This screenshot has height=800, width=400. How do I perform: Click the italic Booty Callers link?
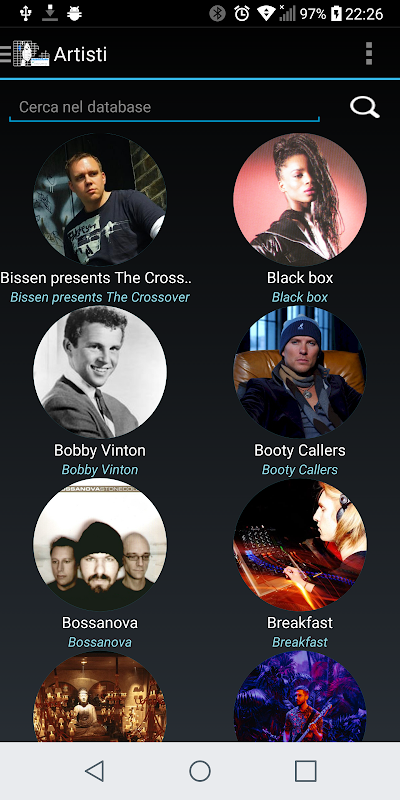(300, 469)
